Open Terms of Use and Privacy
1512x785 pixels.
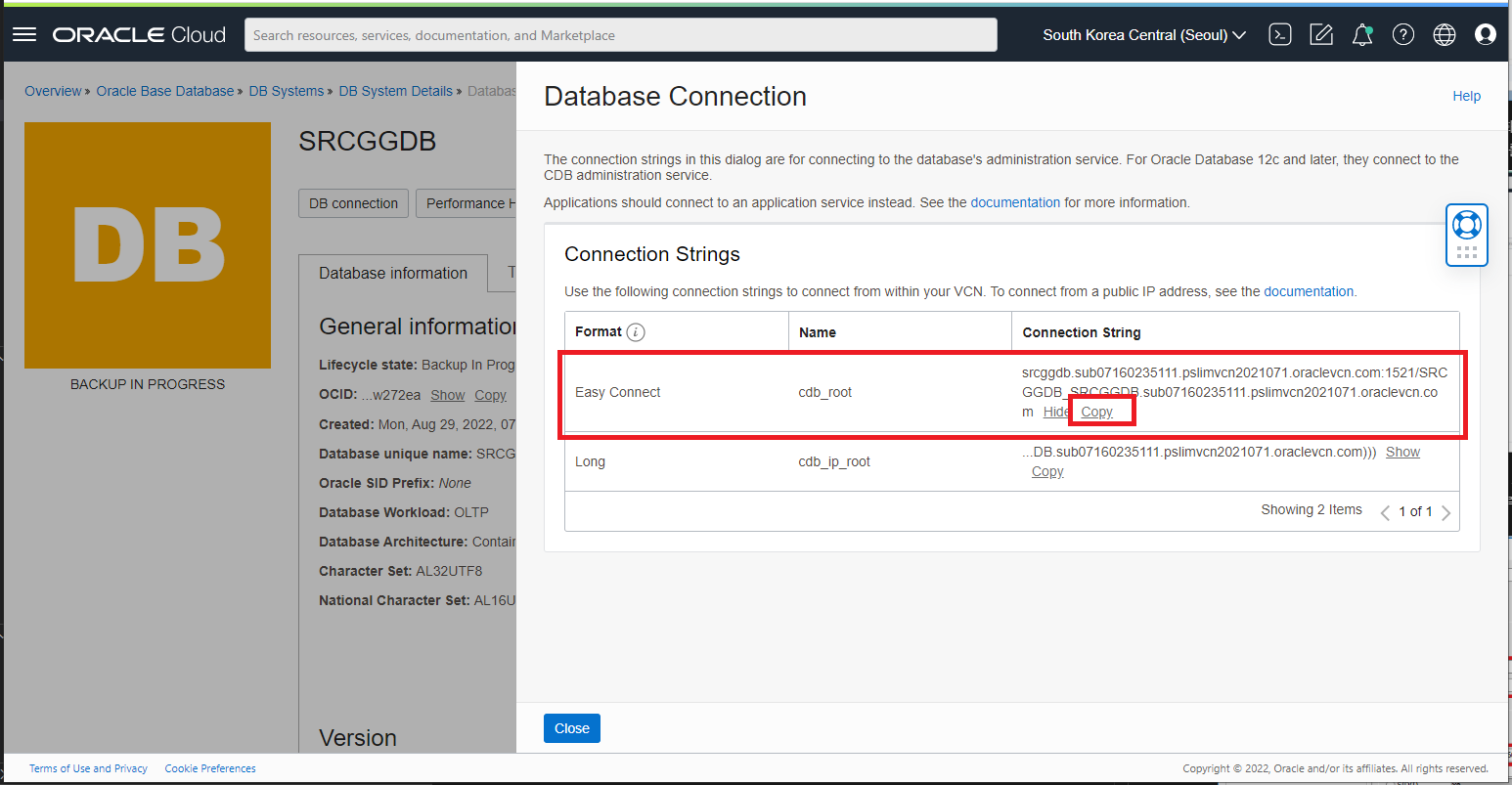pyautogui.click(x=88, y=768)
